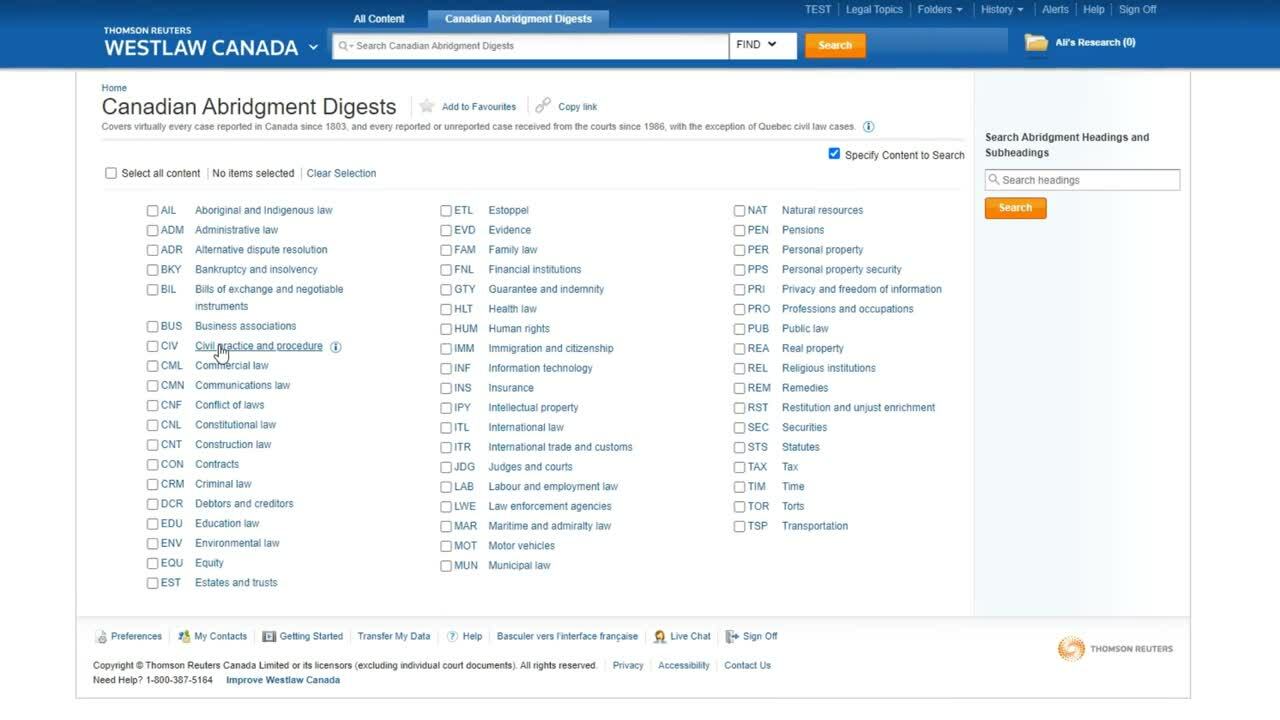
Task: Check the CIV Civil practice and procedure box
Action: pos(152,347)
